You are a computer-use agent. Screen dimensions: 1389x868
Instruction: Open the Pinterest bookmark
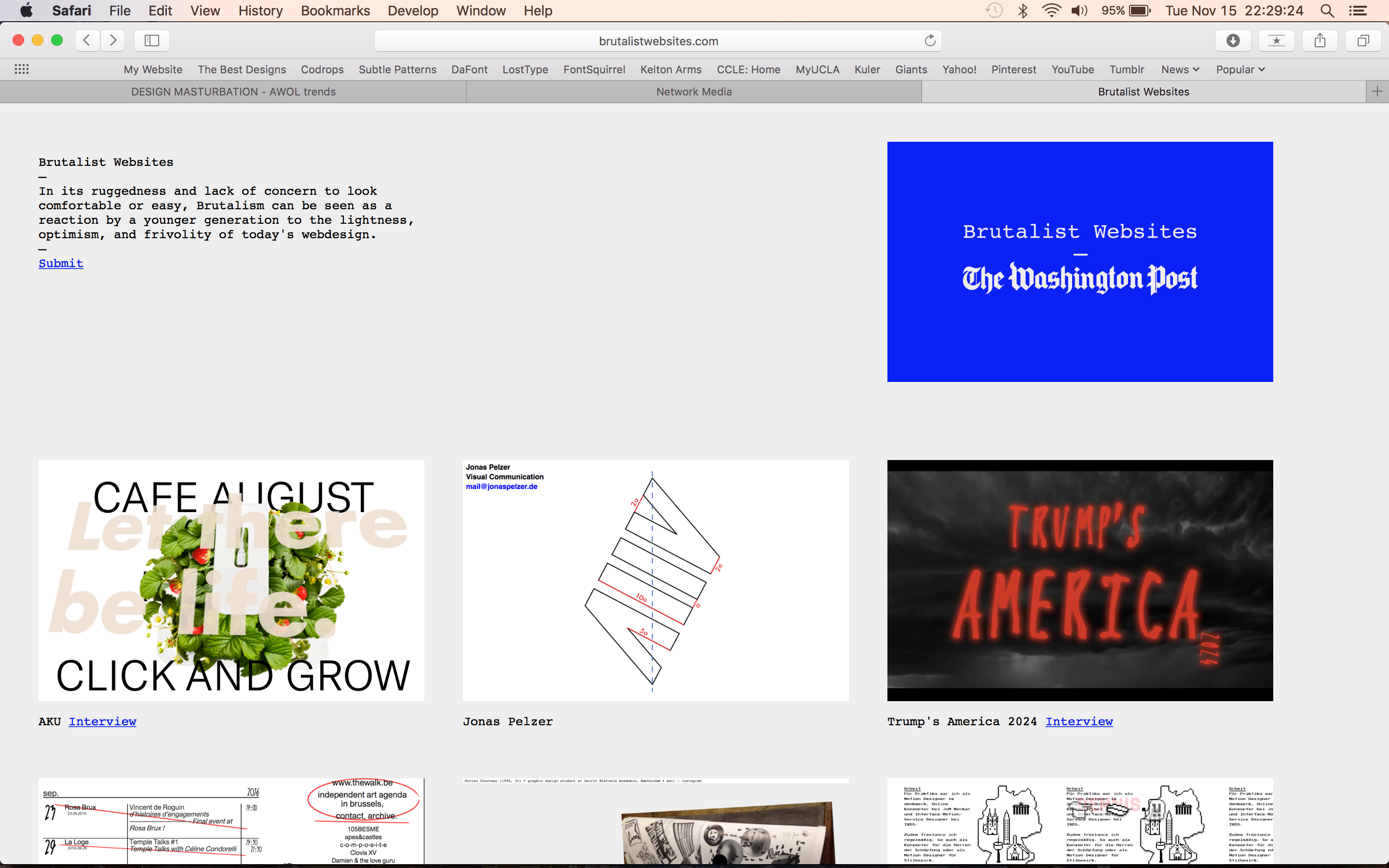1014,69
